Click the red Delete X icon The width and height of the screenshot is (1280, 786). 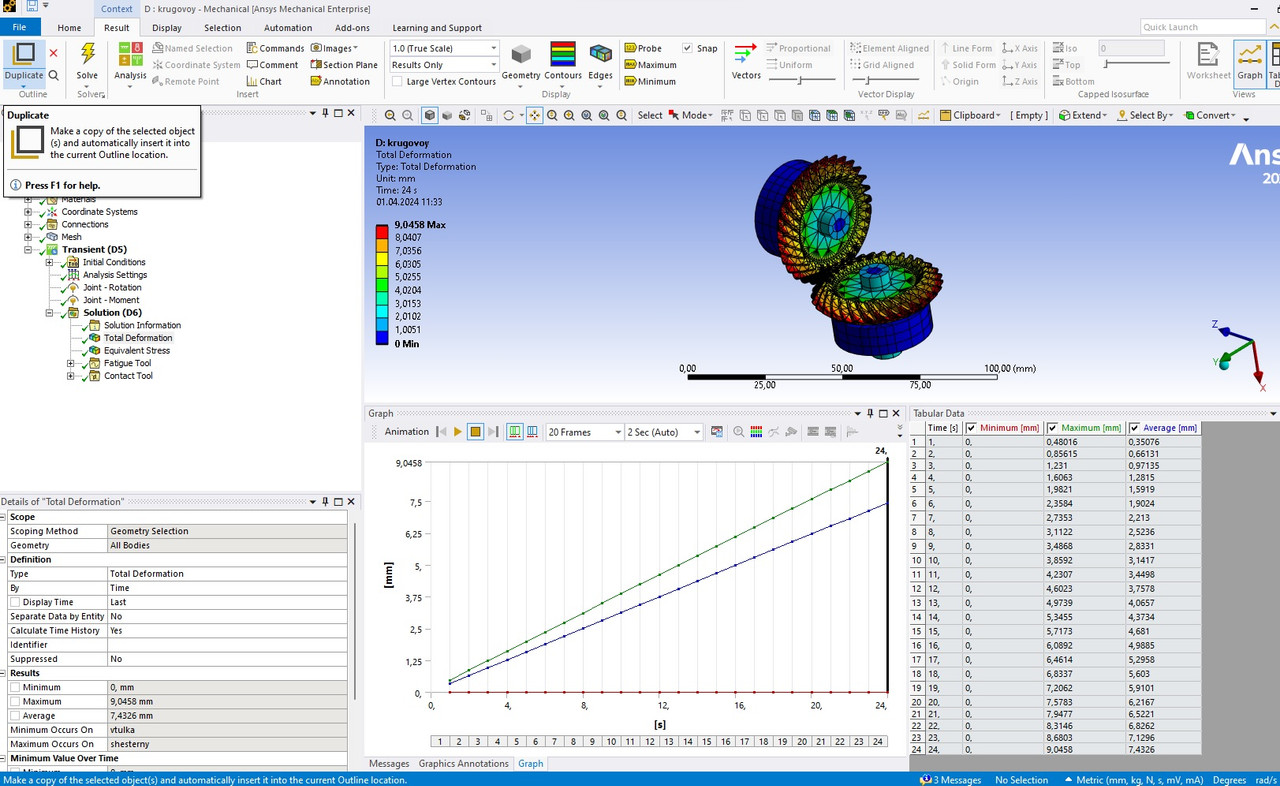tap(53, 53)
